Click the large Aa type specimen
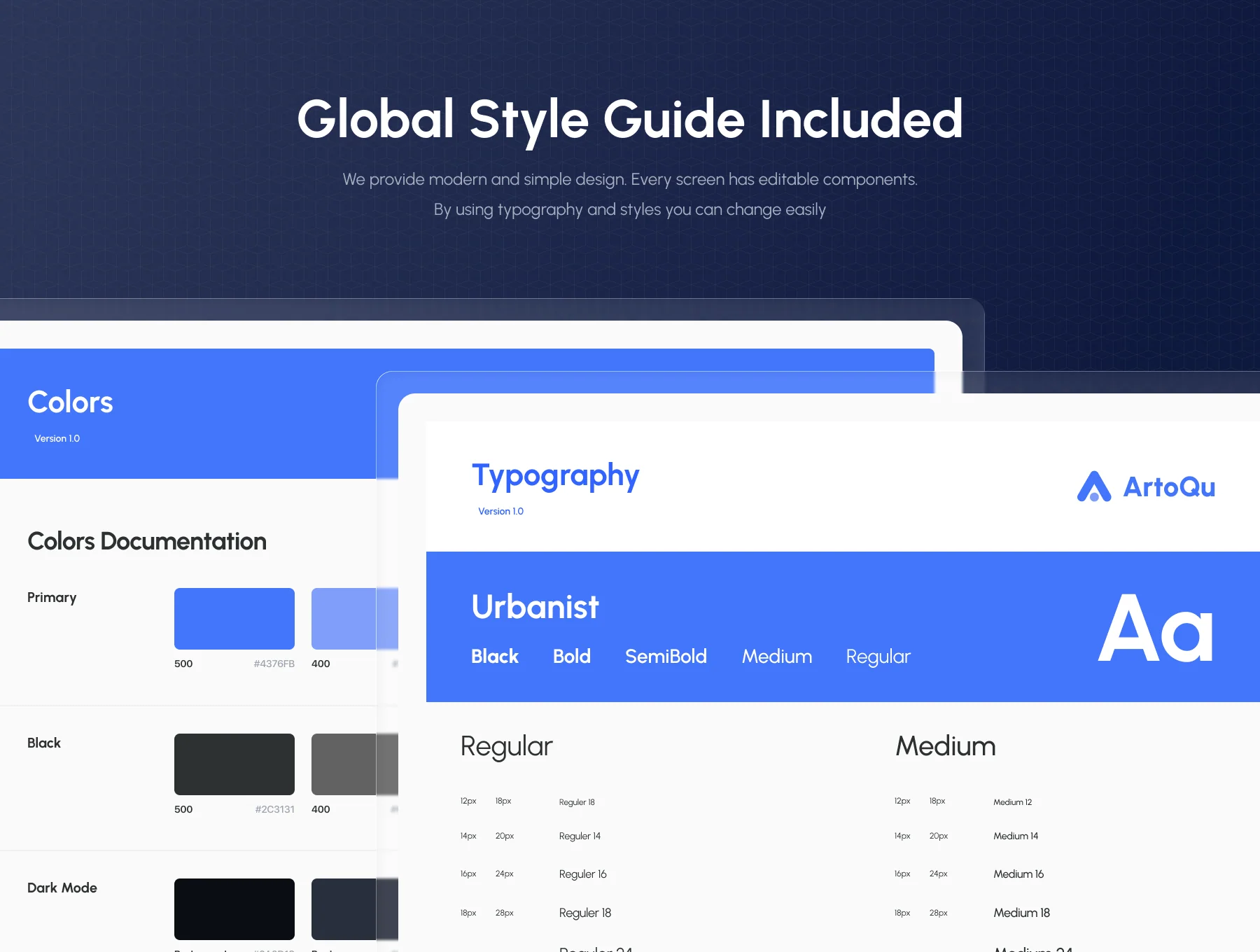1260x952 pixels. (x=1156, y=629)
